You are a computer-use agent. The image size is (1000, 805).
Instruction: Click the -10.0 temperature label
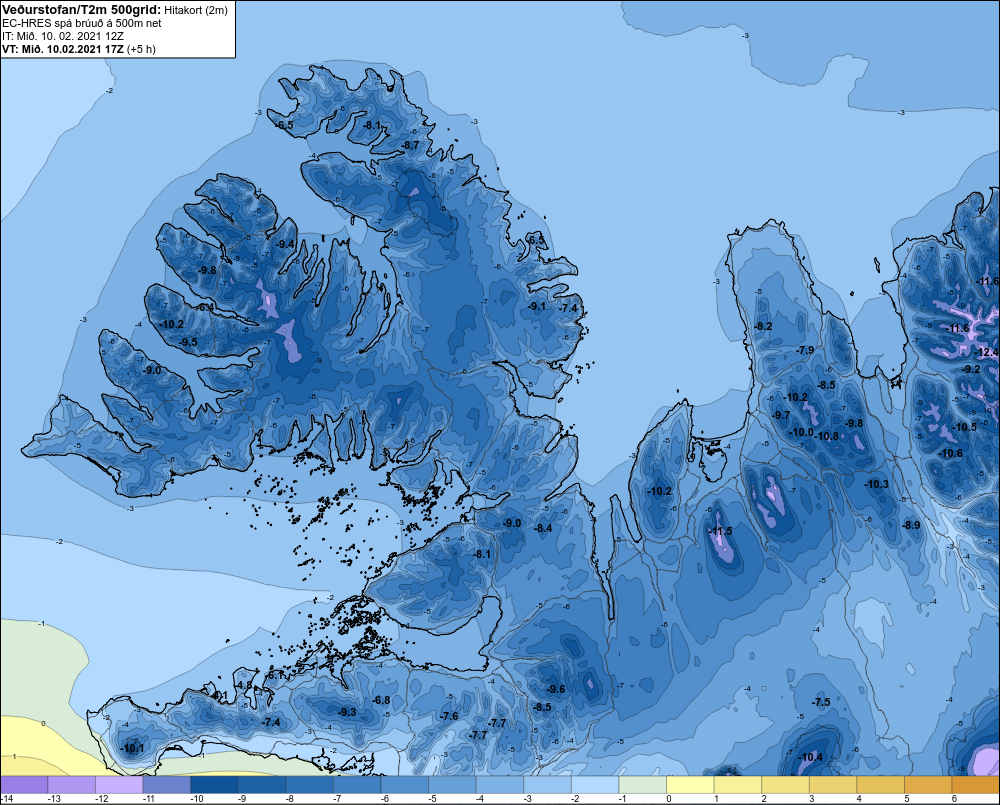click(802, 432)
